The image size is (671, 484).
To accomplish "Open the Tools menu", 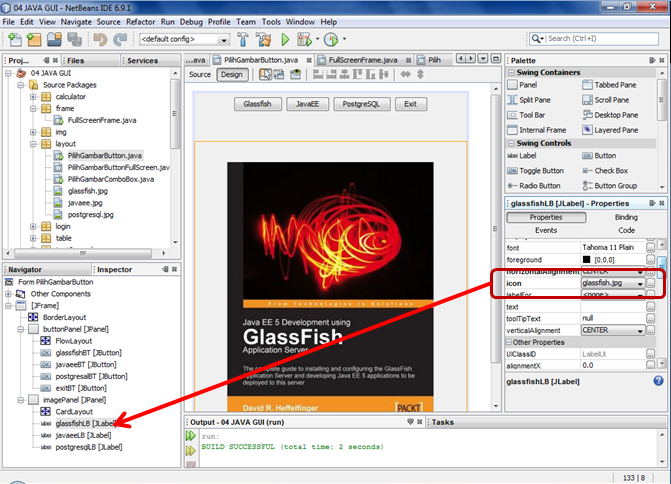I will [x=271, y=22].
